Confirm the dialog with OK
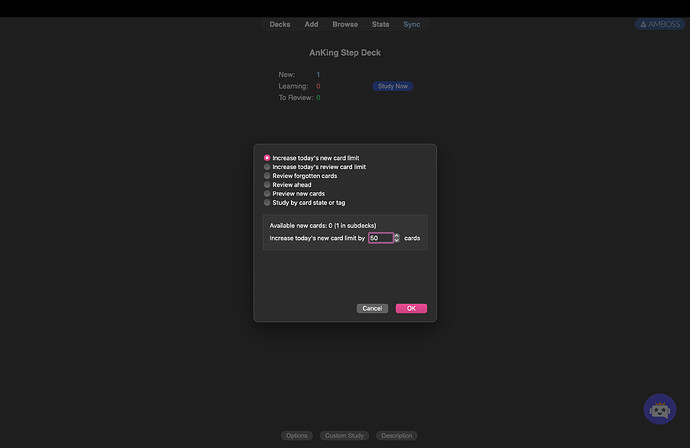The width and height of the screenshot is (690, 448). point(411,308)
